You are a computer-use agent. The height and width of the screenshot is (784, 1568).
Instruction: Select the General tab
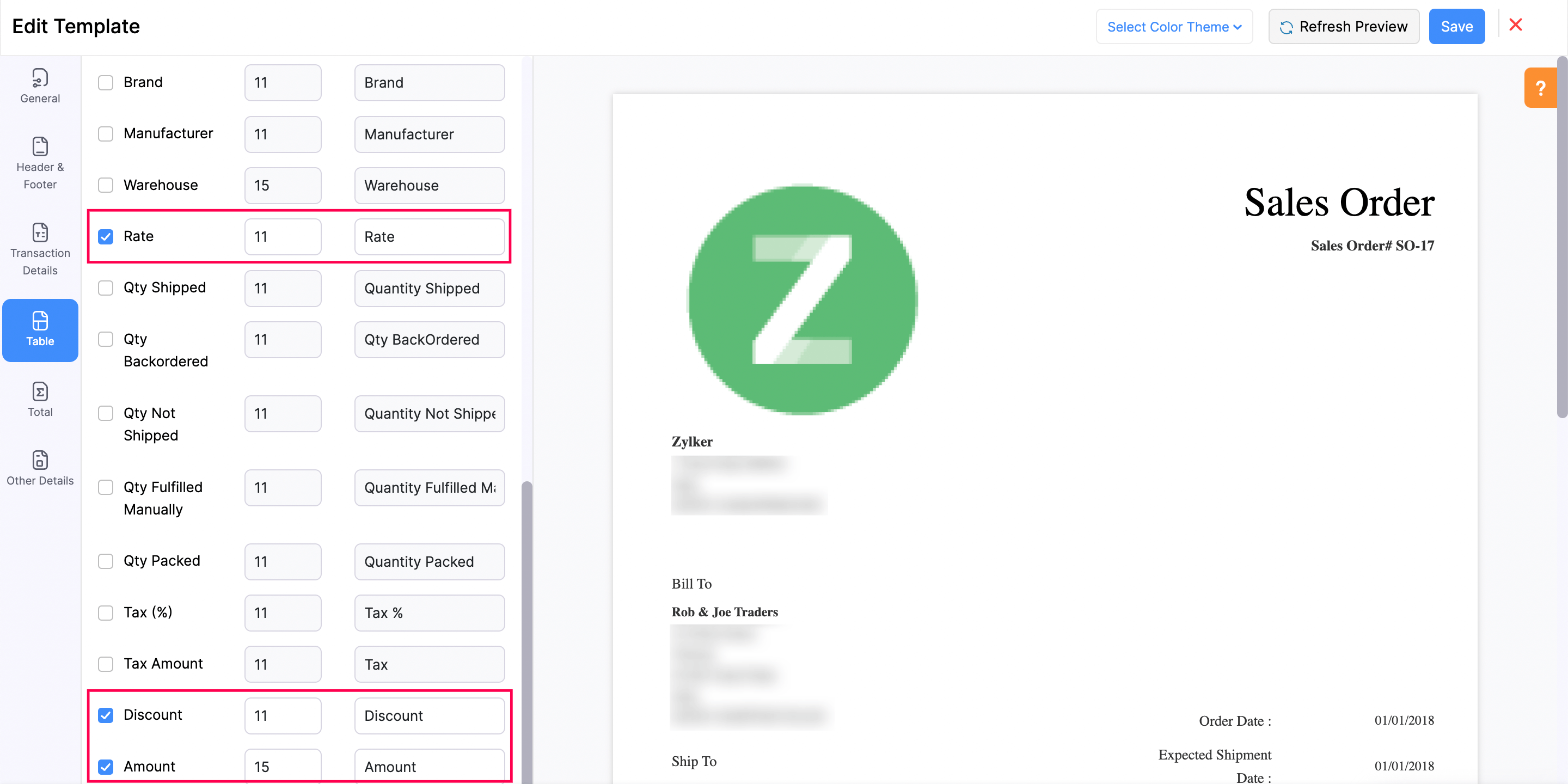[40, 87]
